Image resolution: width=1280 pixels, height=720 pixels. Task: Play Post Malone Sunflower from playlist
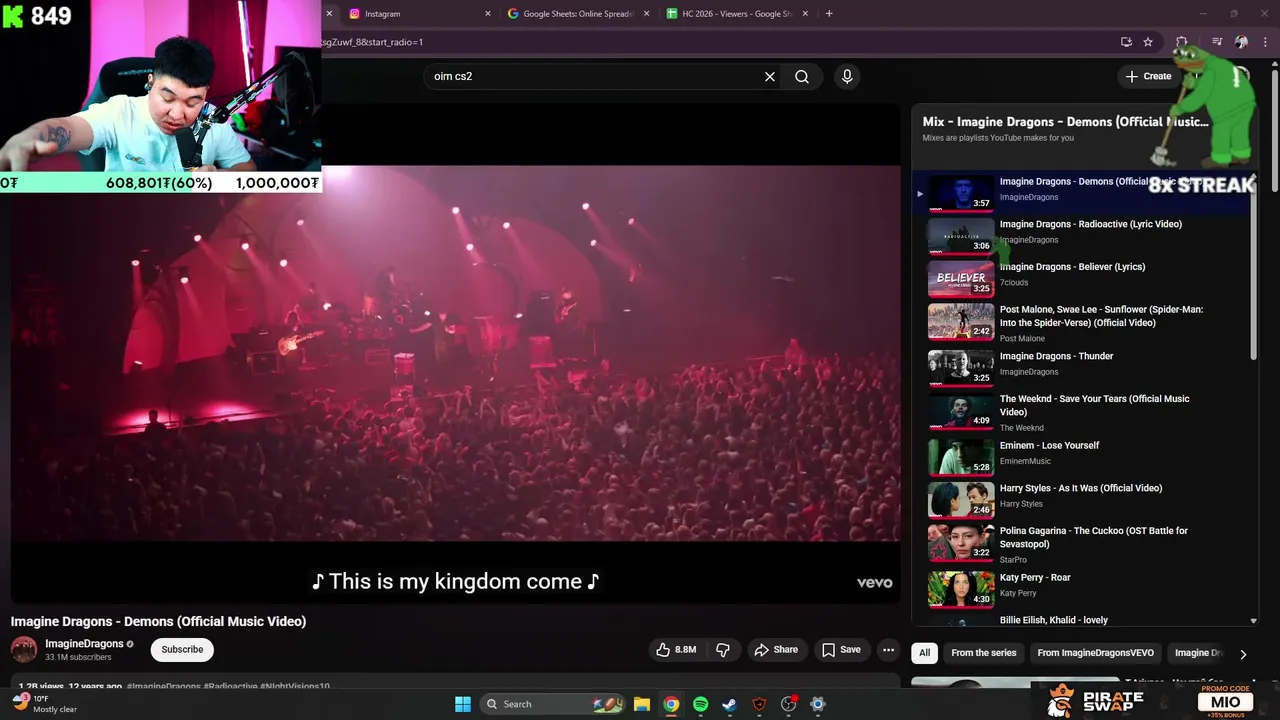[x=1101, y=316]
